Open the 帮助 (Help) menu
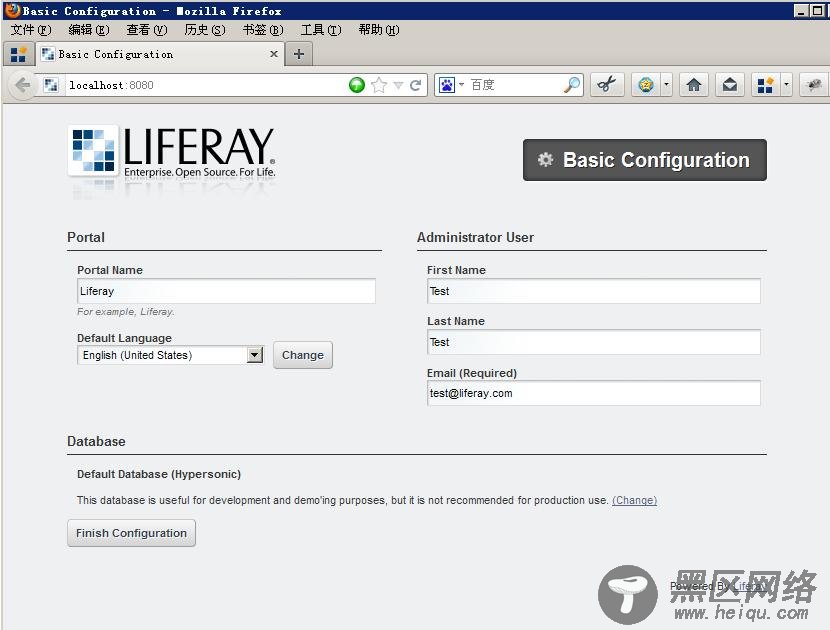The height and width of the screenshot is (630, 830). [x=378, y=30]
